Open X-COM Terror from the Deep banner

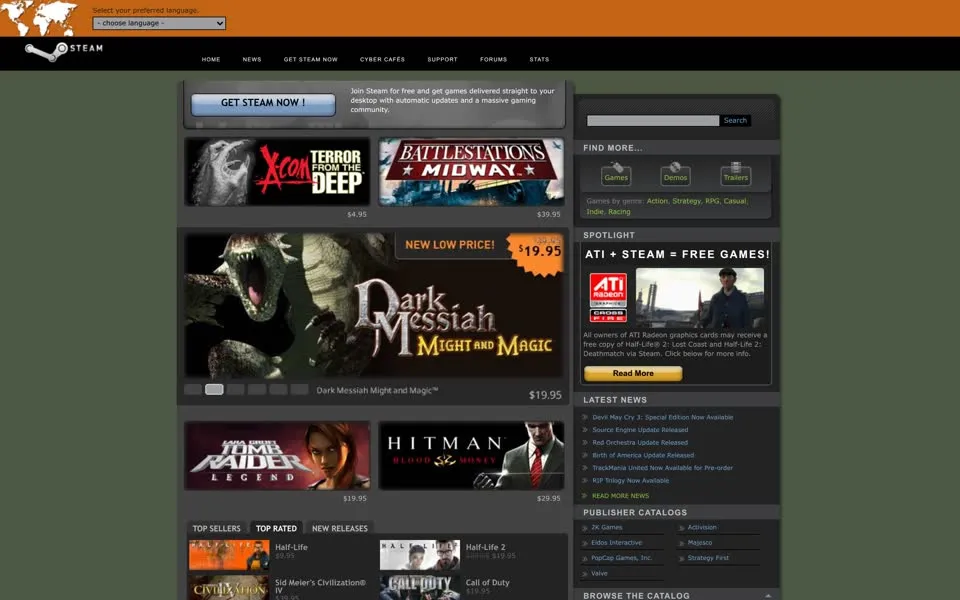coord(277,171)
